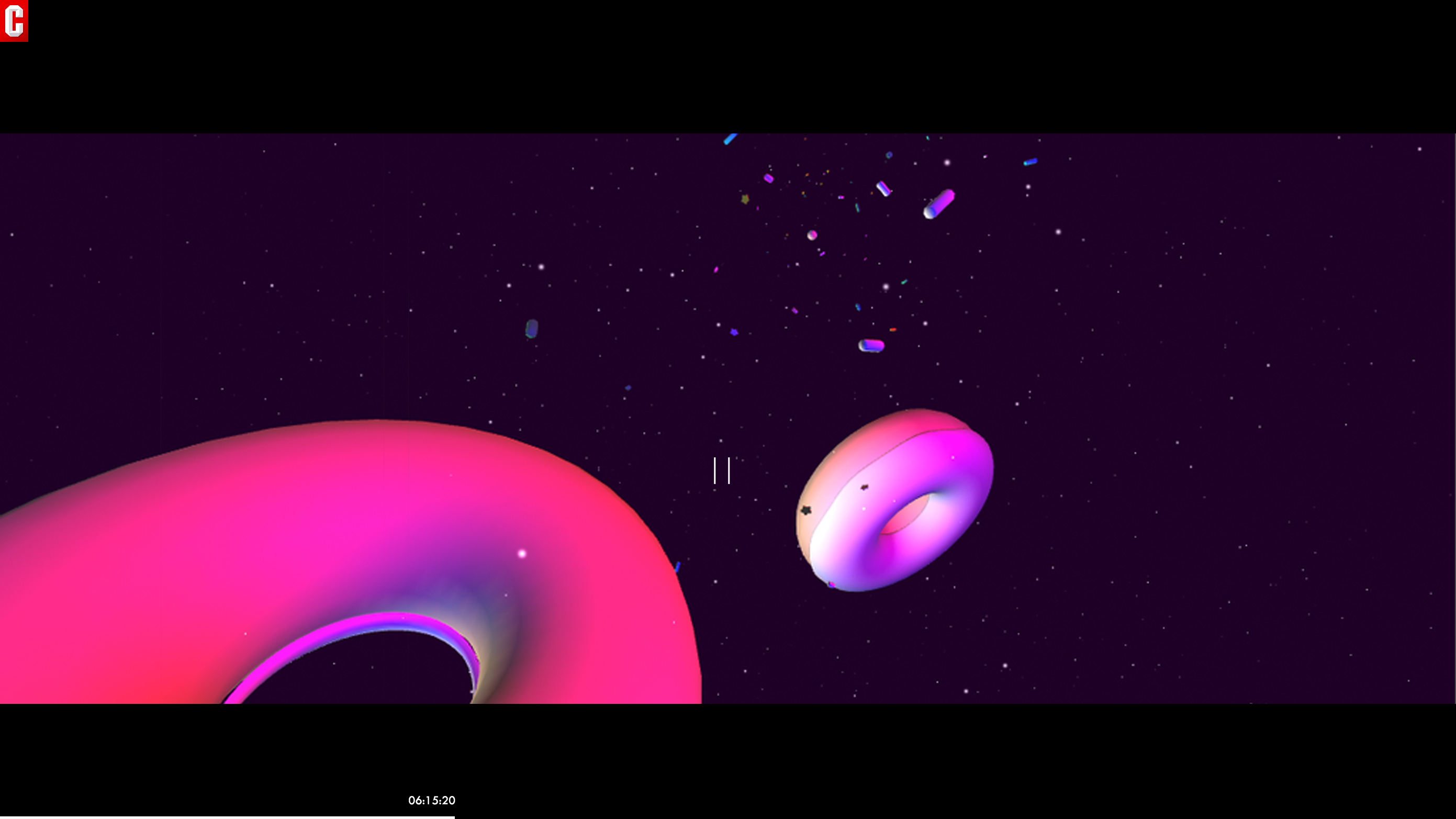Click the pause symbol in the video center
Screen dimensions: 1456x819
[x=722, y=470]
